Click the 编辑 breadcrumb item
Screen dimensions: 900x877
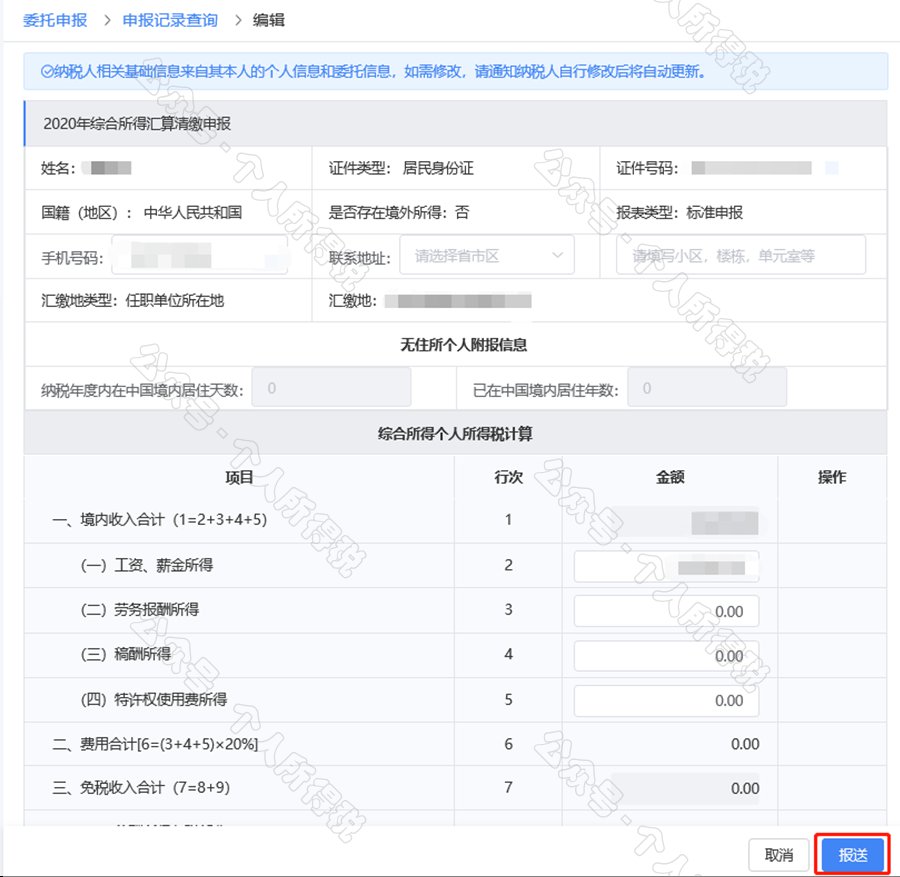[x=268, y=19]
